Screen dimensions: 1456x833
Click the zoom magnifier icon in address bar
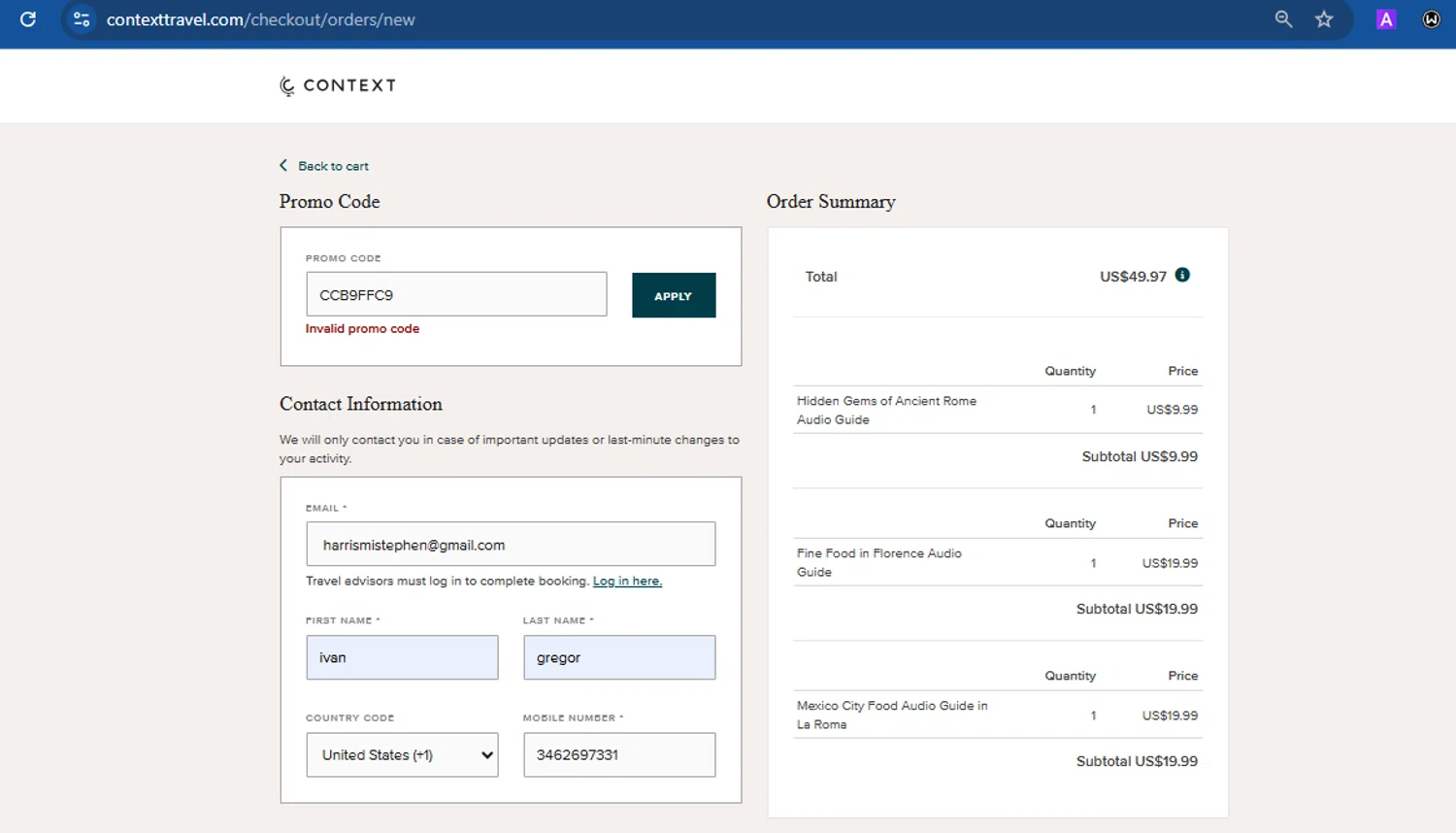(x=1283, y=19)
